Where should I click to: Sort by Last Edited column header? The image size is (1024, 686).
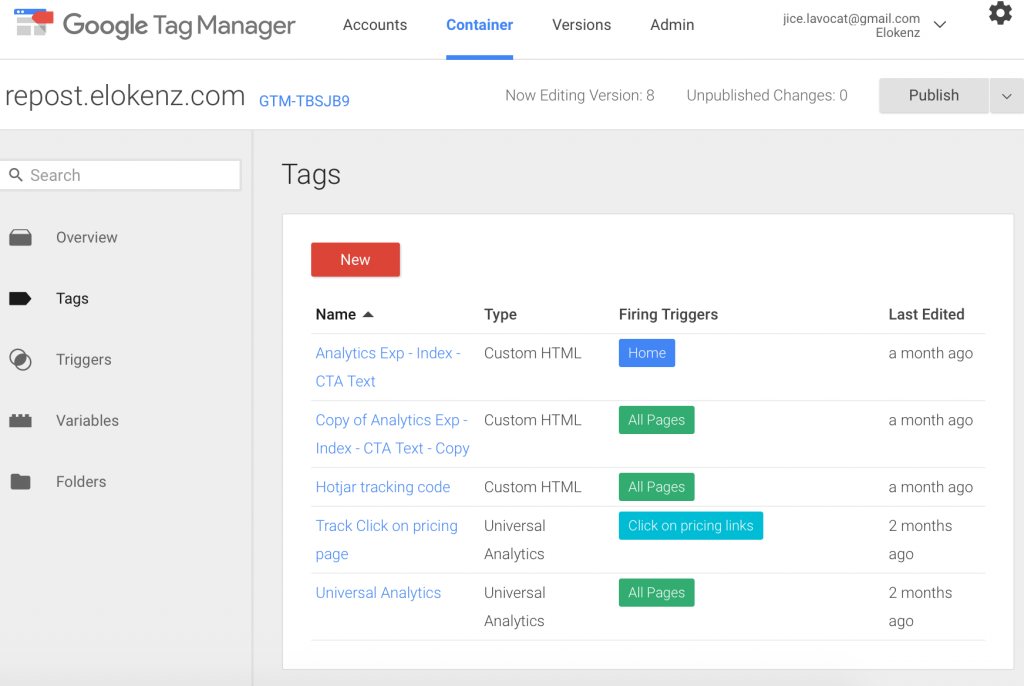[x=926, y=315]
